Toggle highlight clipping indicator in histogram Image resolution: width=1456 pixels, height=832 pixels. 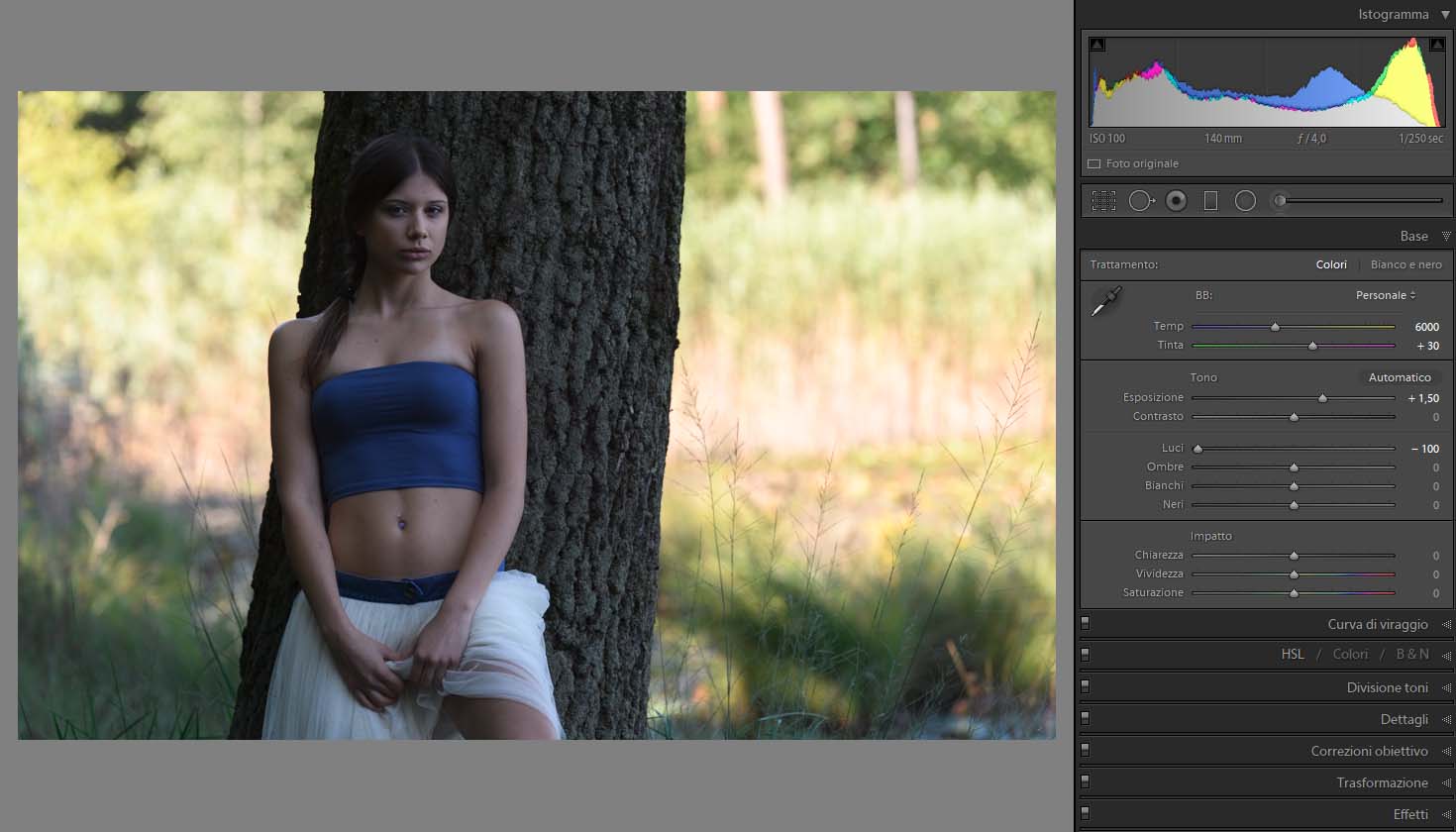[x=1436, y=45]
